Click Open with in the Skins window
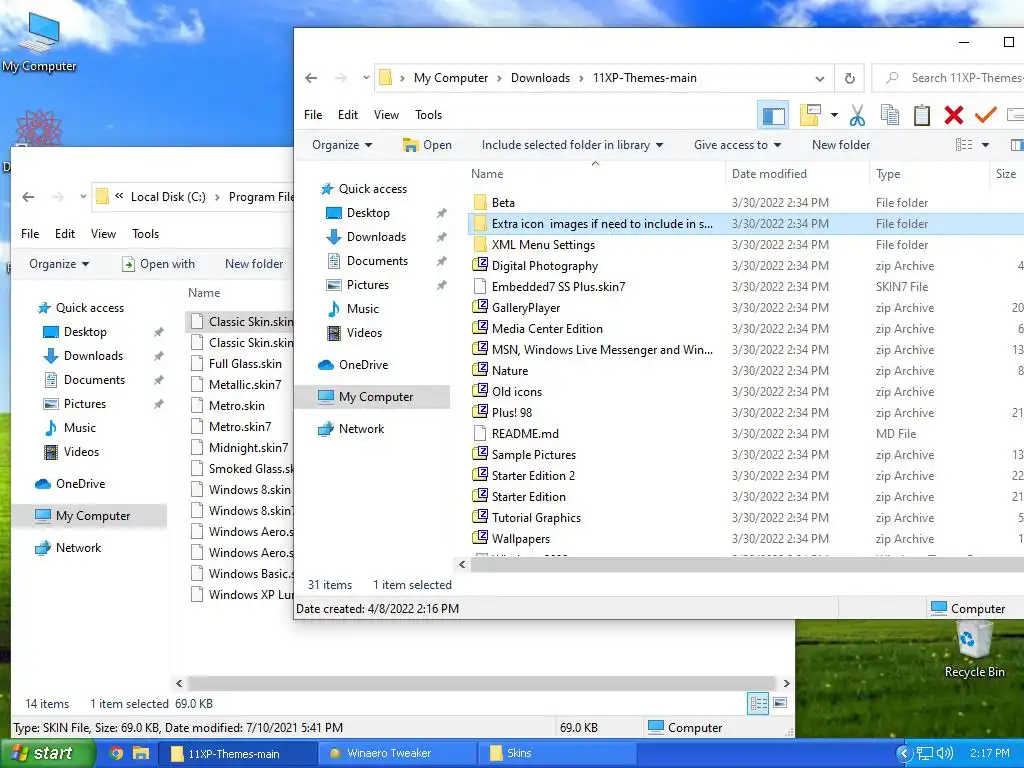Viewport: 1024px width, 768px height. point(158,264)
